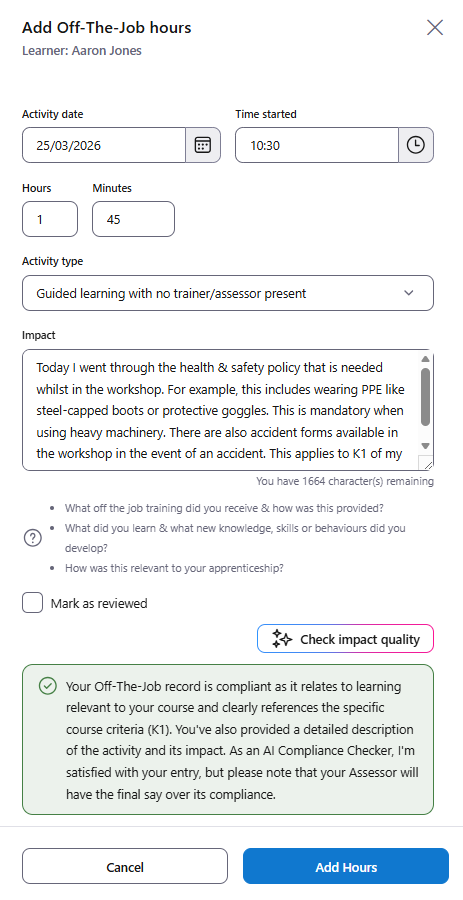The width and height of the screenshot is (463, 900).
Task: Open the clock time picker icon
Action: click(x=416, y=145)
